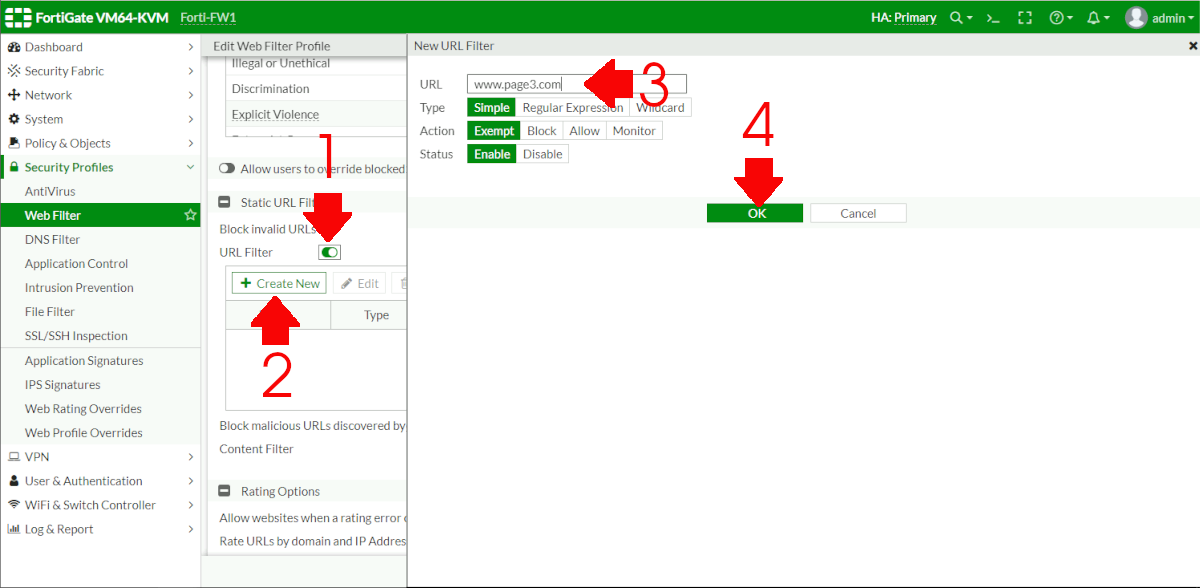Set action to Block
The width and height of the screenshot is (1200, 588).
[542, 131]
